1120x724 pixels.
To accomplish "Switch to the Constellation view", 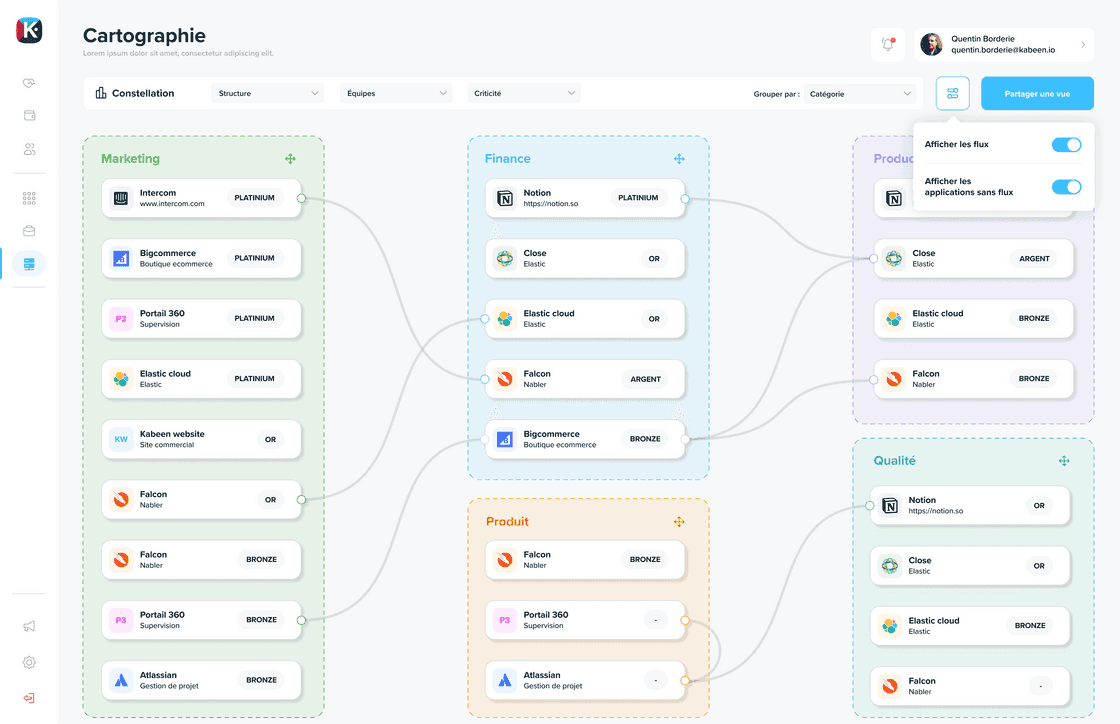I will click(135, 92).
